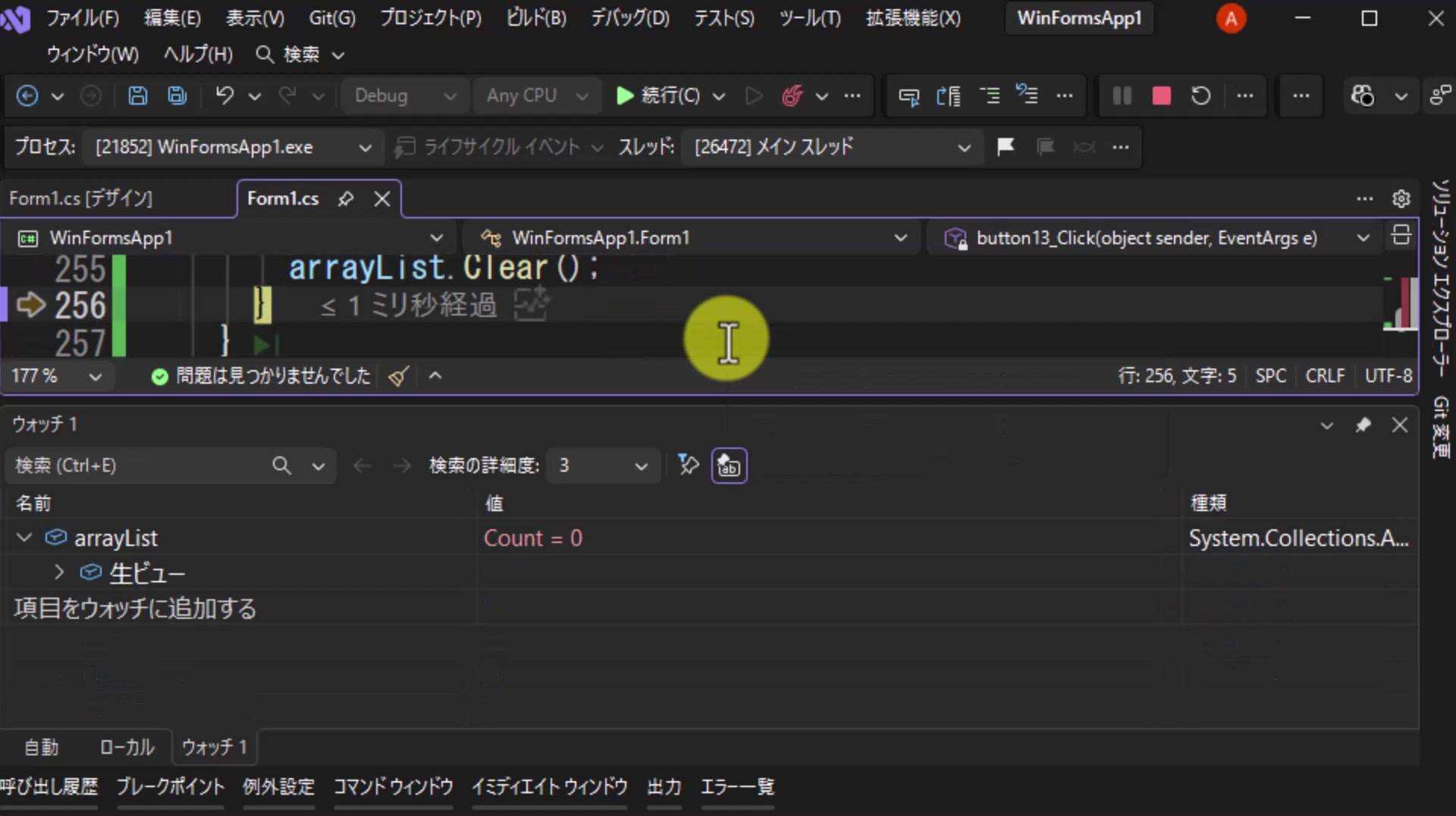Open the デバッグ(D) menu

630,17
